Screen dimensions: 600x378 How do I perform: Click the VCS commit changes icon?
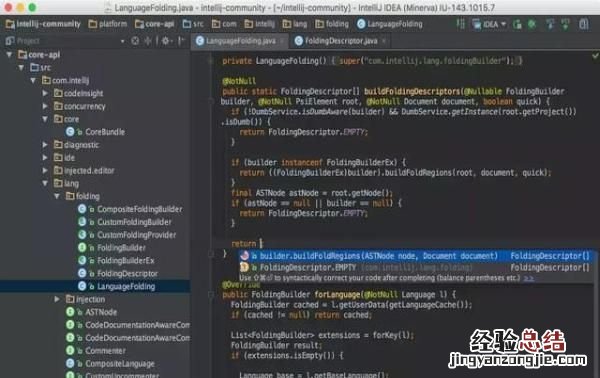coord(565,24)
